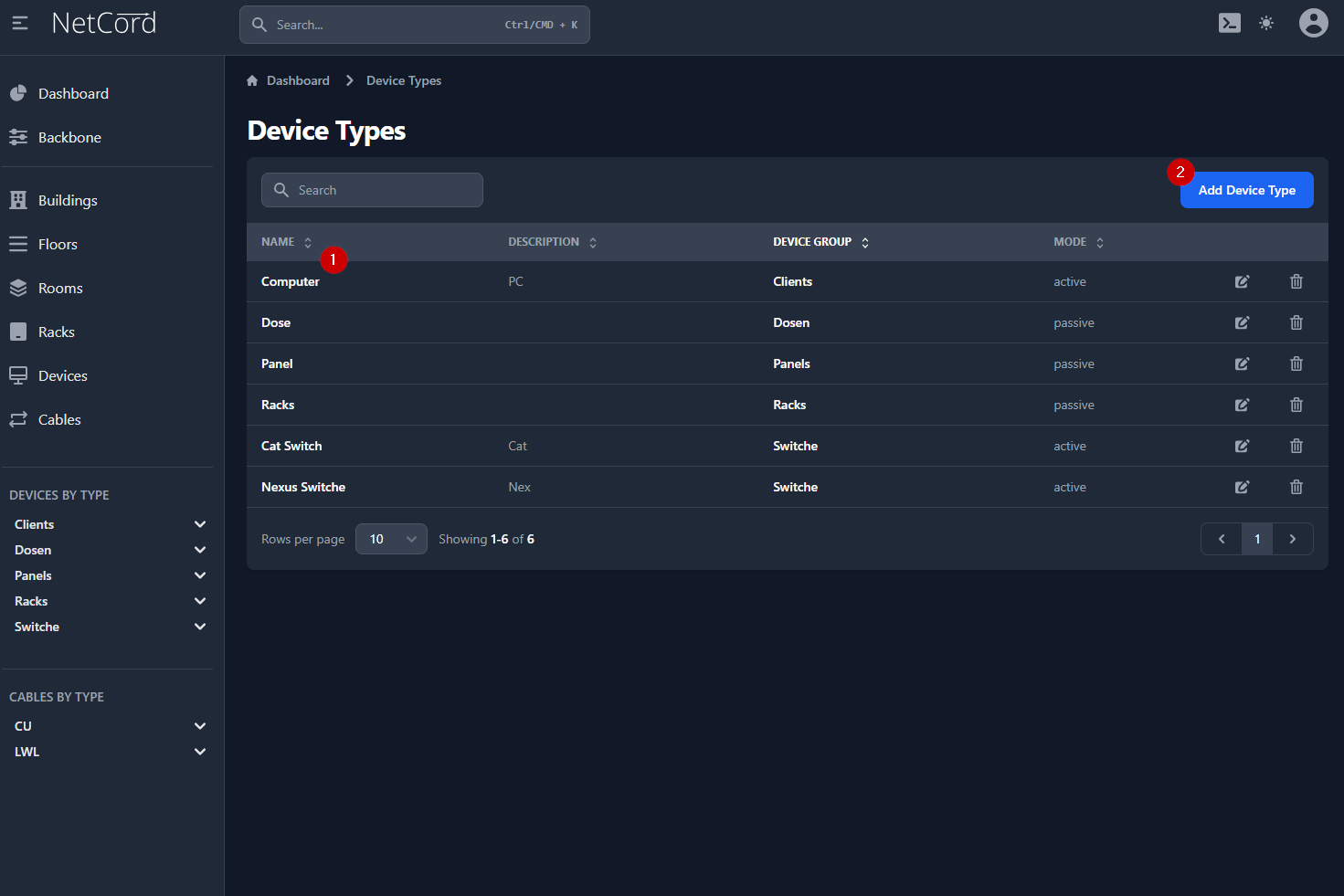Expand the LWL cables section
This screenshot has height=896, width=1344.
coord(200,752)
